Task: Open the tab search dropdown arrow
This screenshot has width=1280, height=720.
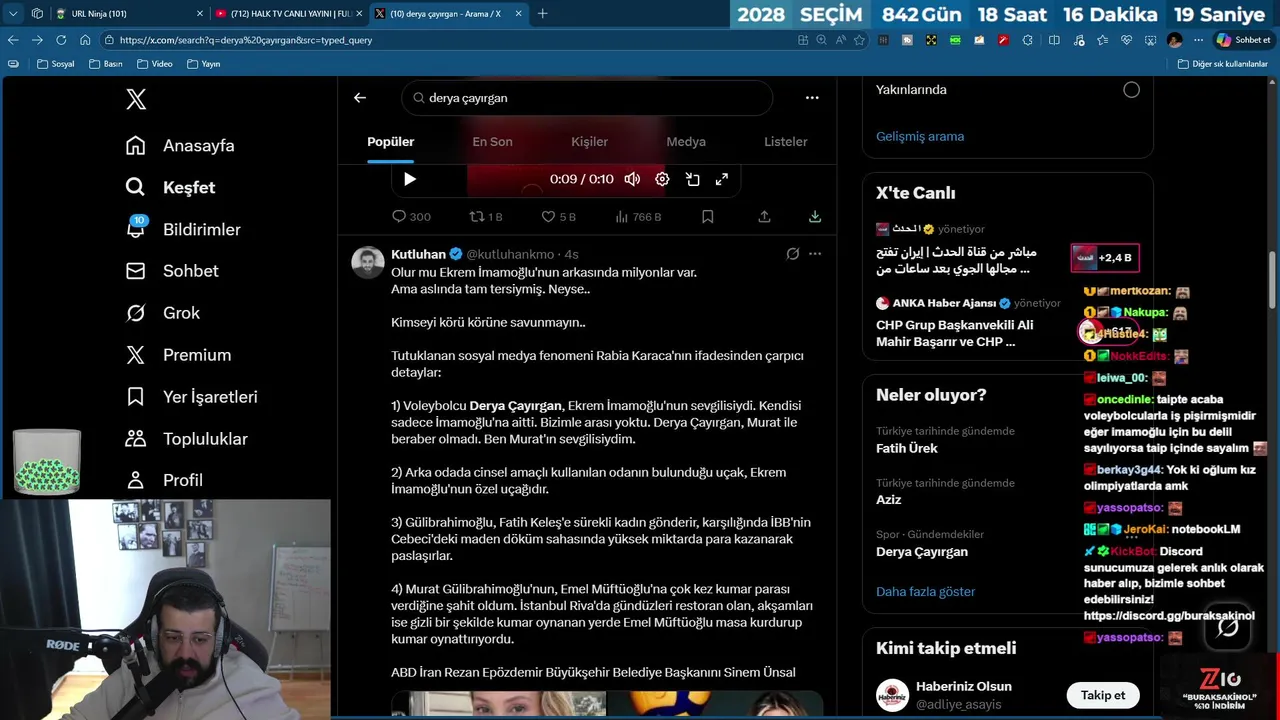Action: (13, 14)
